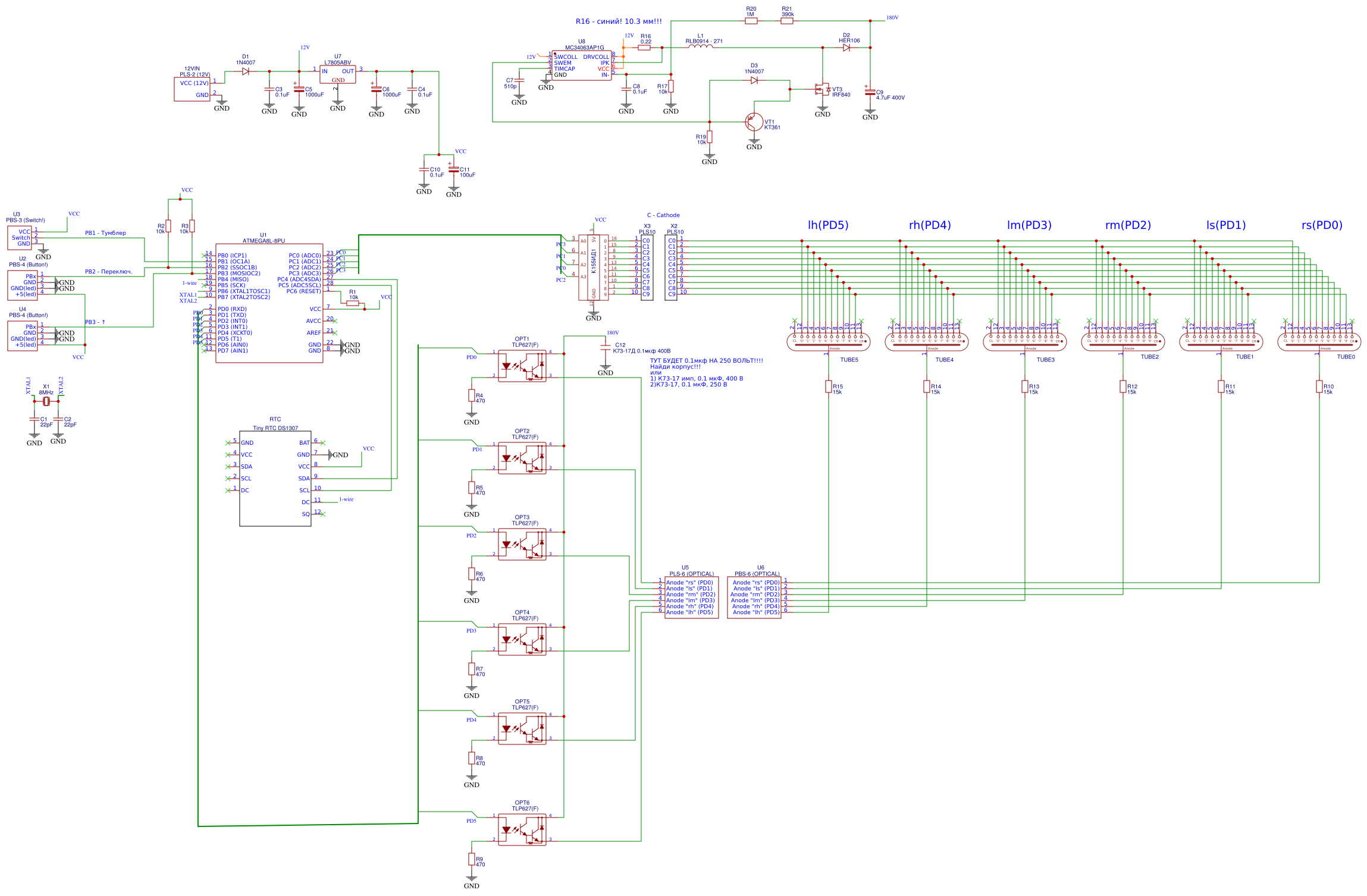Click the ATMEGA8L-8PU microcontroller U1 symbol

click(x=269, y=303)
